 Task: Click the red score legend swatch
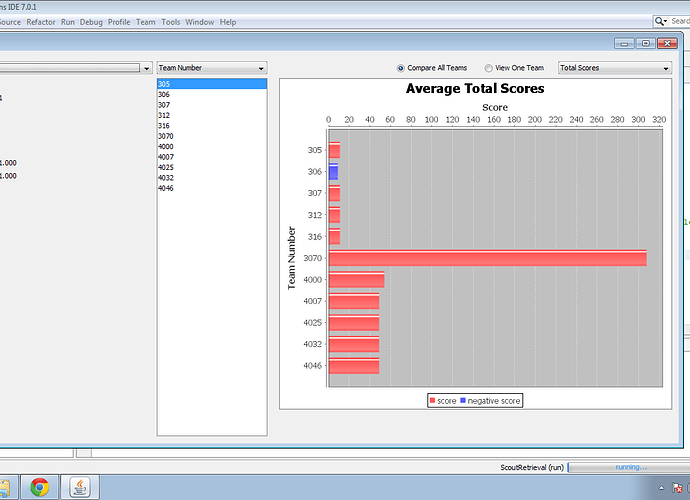click(432, 401)
